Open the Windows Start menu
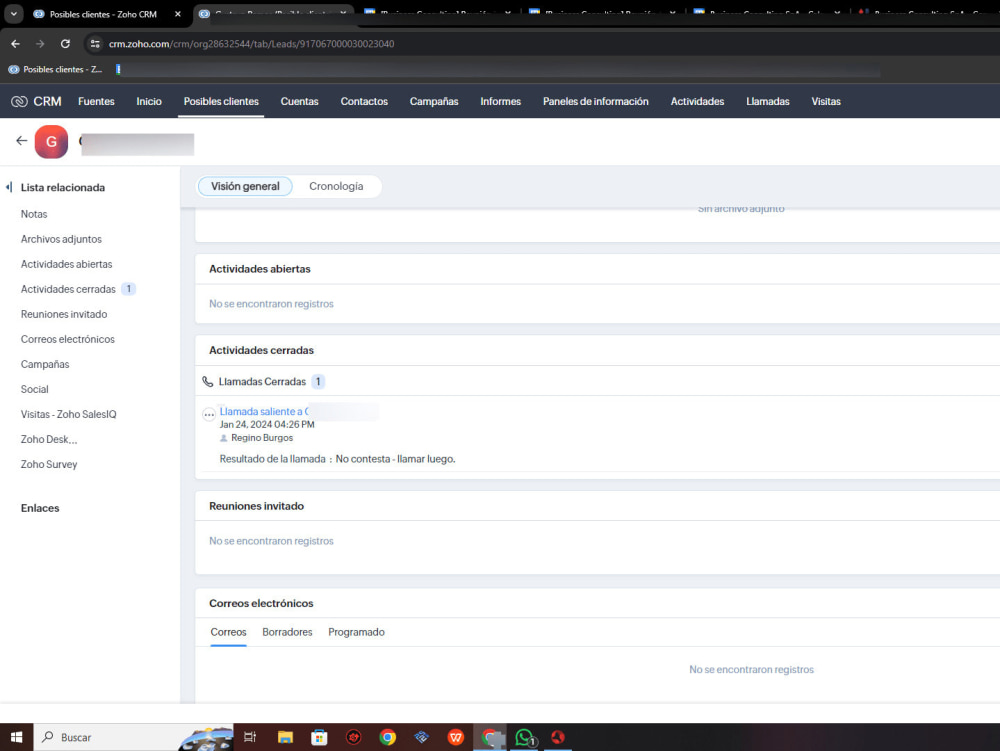 [x=17, y=737]
